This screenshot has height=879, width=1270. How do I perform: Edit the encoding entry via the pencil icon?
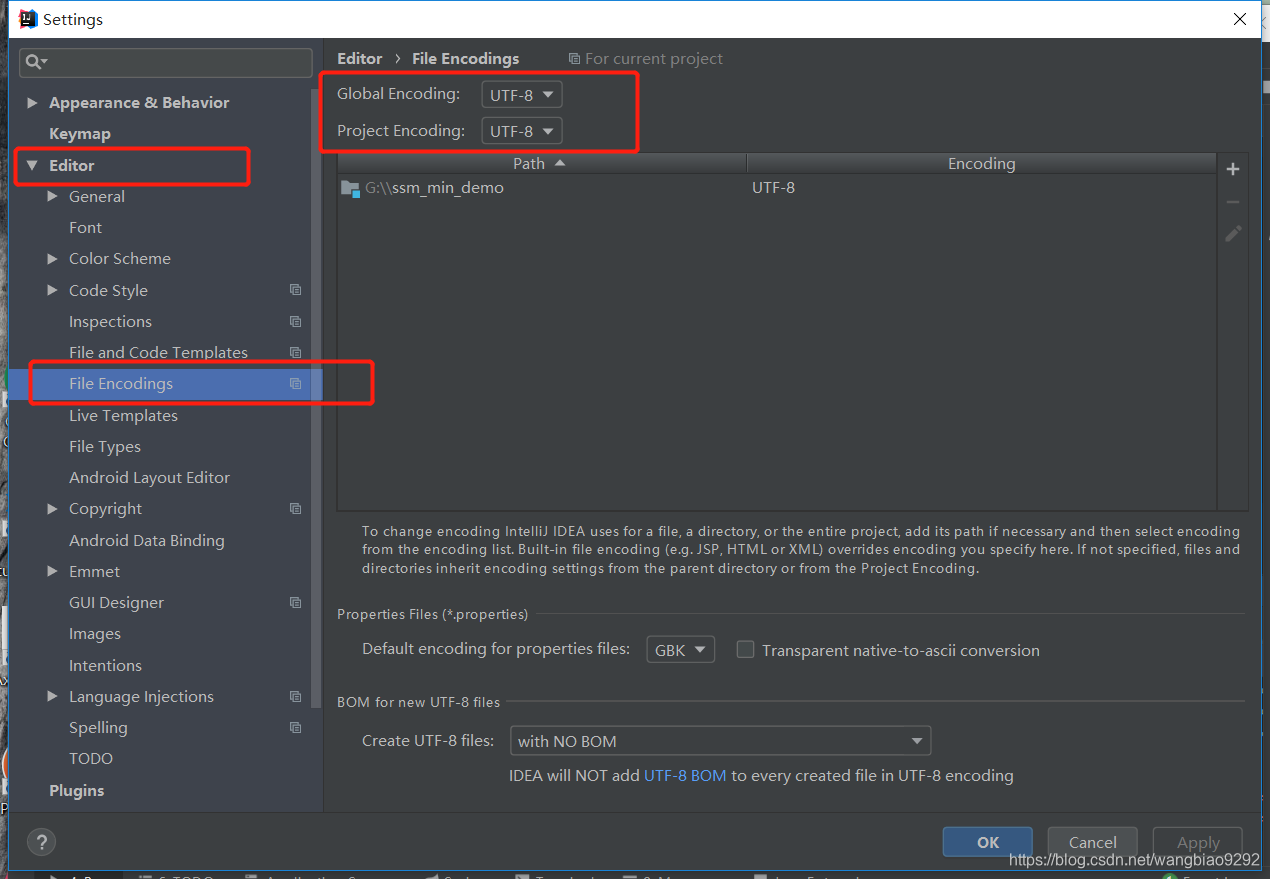point(1233,233)
